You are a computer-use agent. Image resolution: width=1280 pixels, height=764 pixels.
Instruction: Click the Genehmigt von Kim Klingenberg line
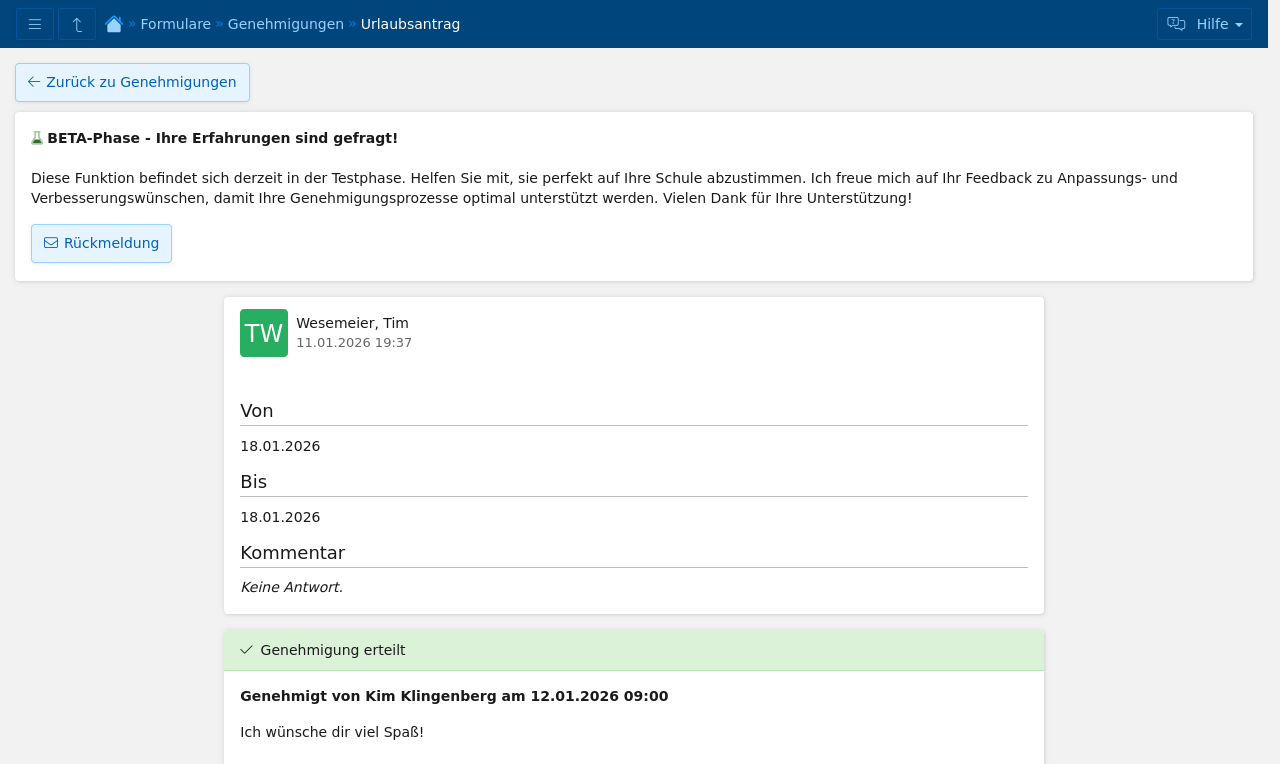pos(454,696)
